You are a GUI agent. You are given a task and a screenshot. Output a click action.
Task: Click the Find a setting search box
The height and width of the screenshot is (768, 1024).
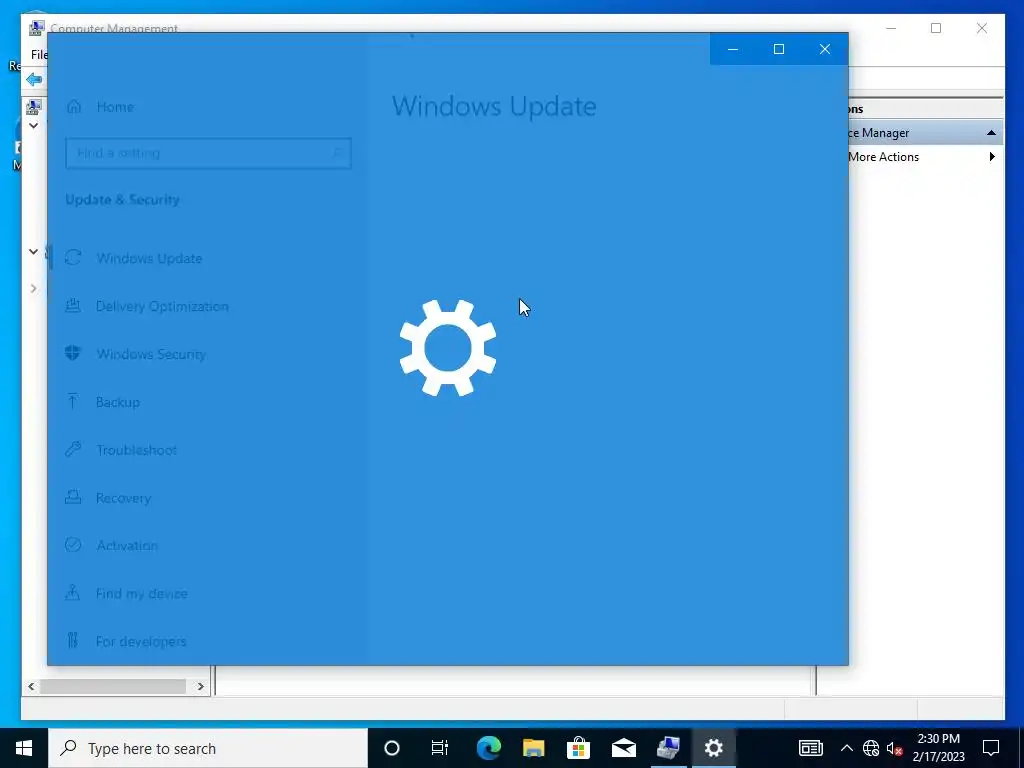pos(208,153)
